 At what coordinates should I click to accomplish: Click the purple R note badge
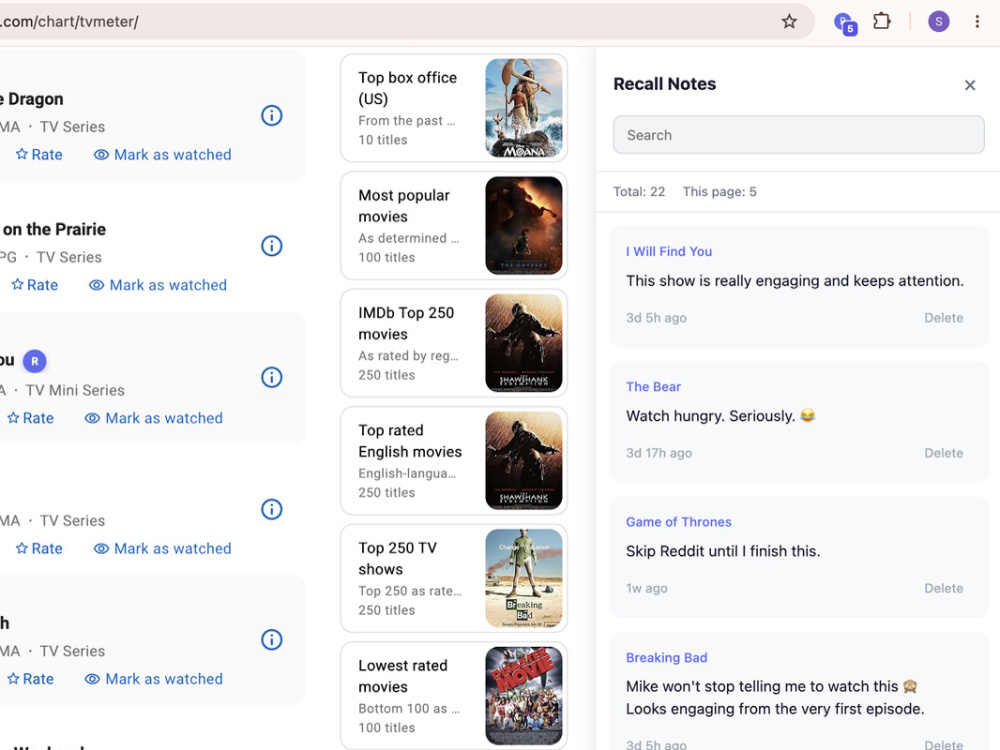pos(34,361)
